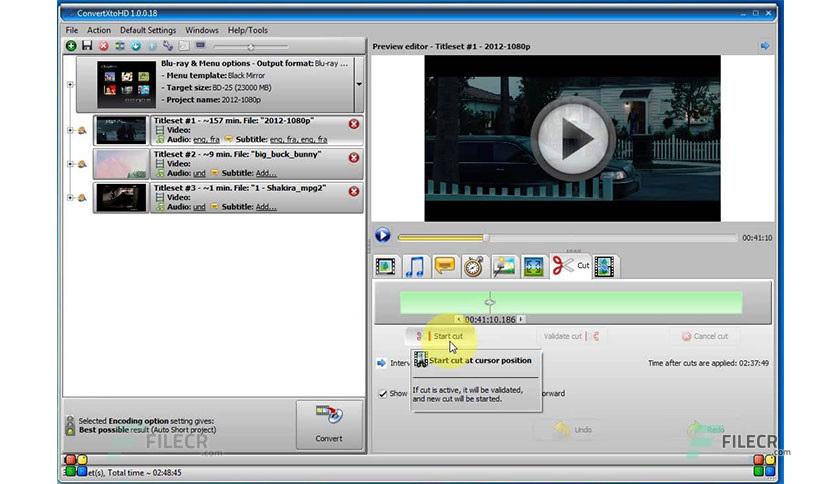Expand the Titleset #1 tree node

70,130
